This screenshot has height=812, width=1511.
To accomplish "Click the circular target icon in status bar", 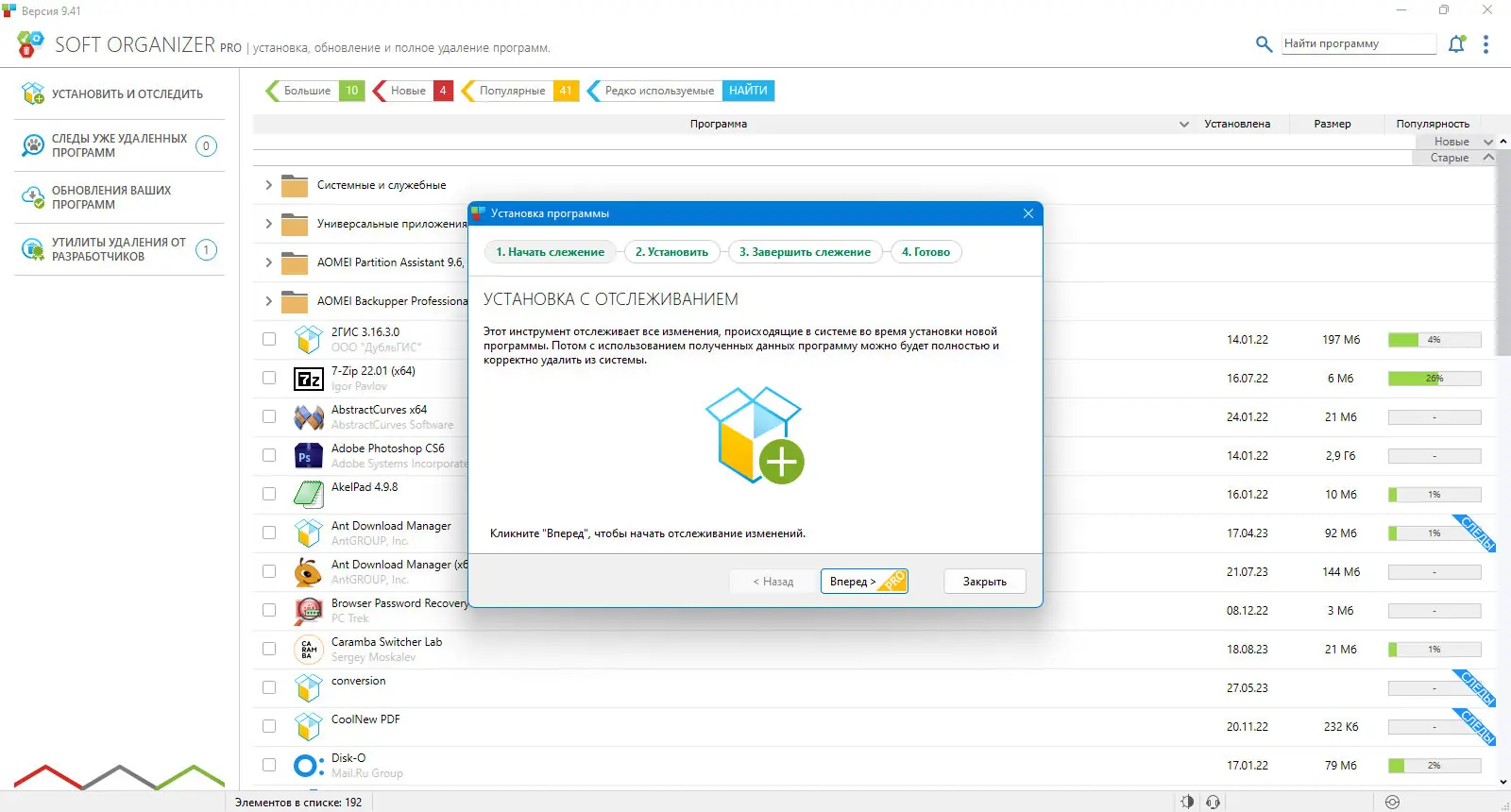I will (1392, 802).
